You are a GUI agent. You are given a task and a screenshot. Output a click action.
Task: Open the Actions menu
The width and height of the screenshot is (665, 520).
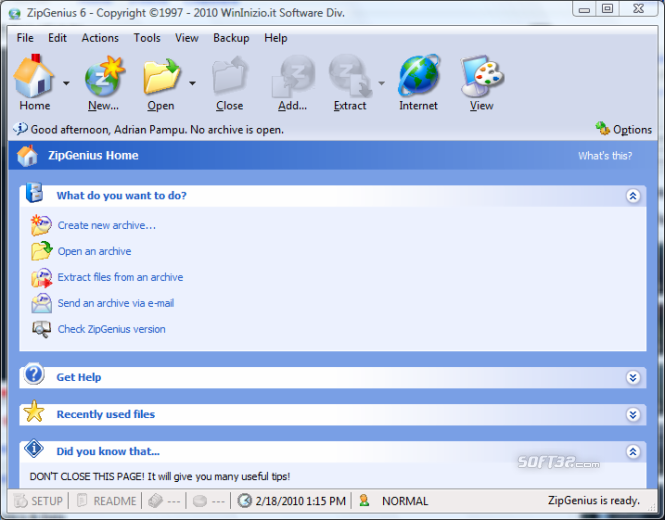coord(100,38)
